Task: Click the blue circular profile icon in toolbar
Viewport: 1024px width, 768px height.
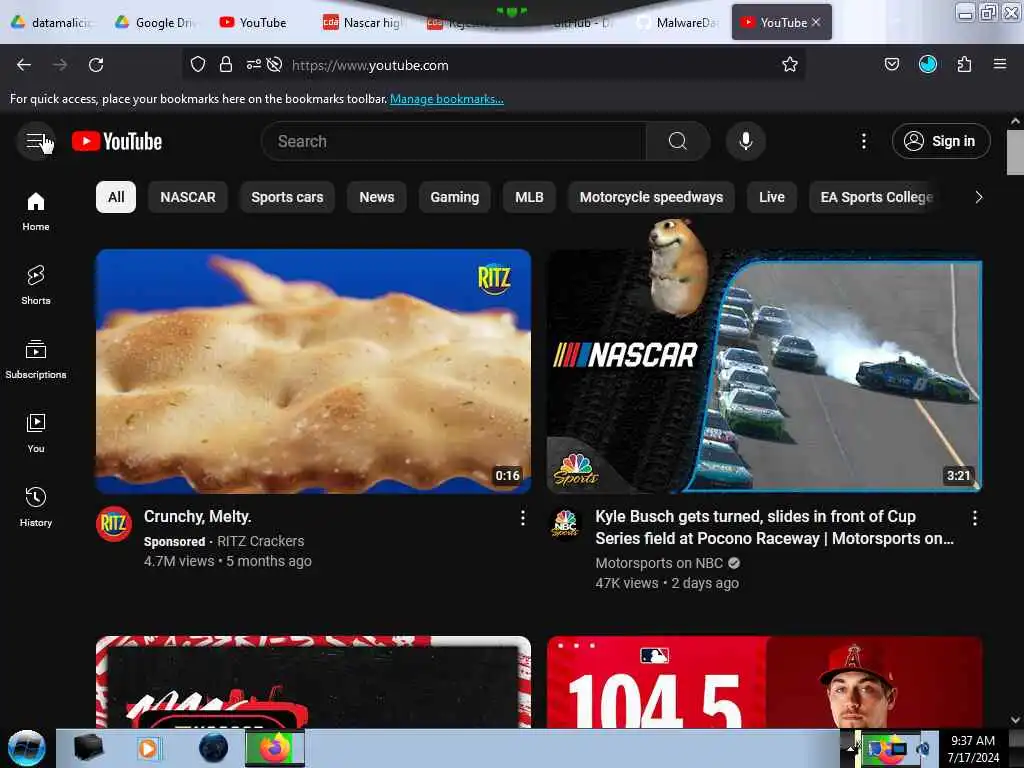Action: (x=927, y=65)
